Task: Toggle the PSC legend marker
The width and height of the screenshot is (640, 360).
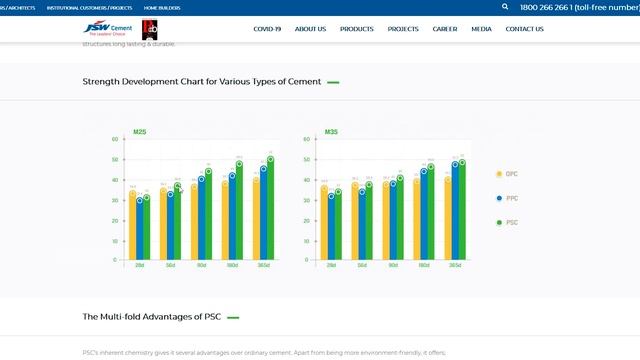Action: pyautogui.click(x=499, y=222)
